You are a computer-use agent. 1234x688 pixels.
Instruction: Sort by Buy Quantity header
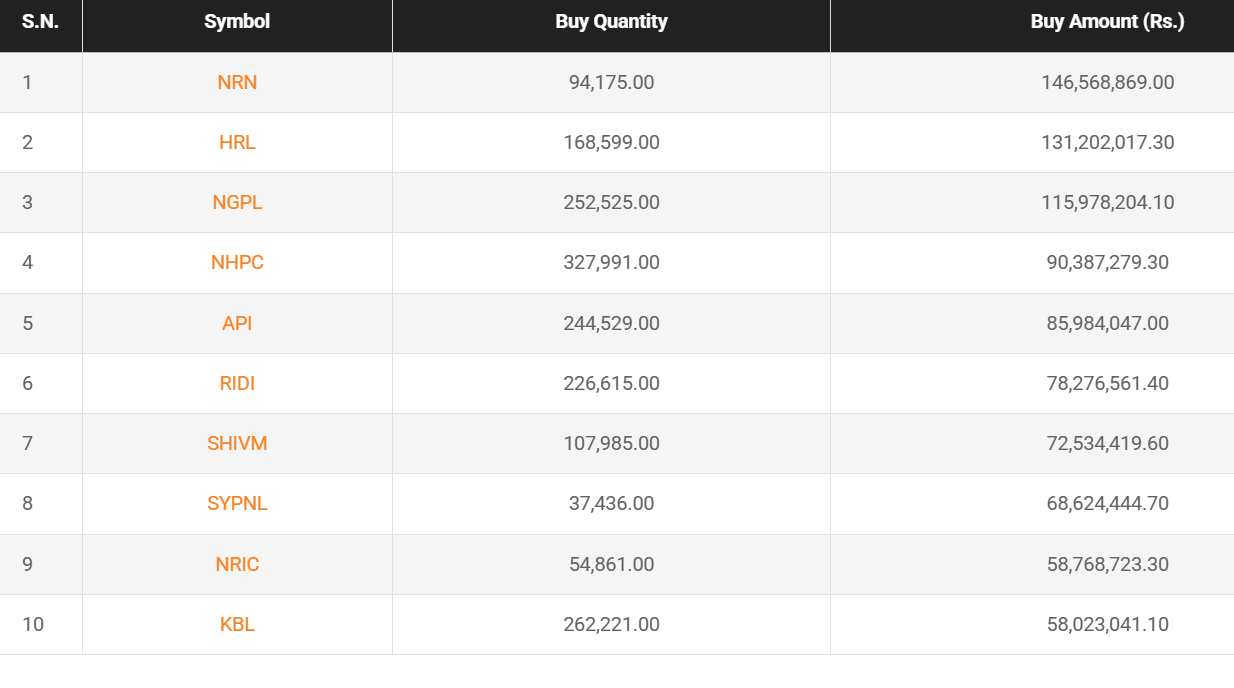(611, 21)
